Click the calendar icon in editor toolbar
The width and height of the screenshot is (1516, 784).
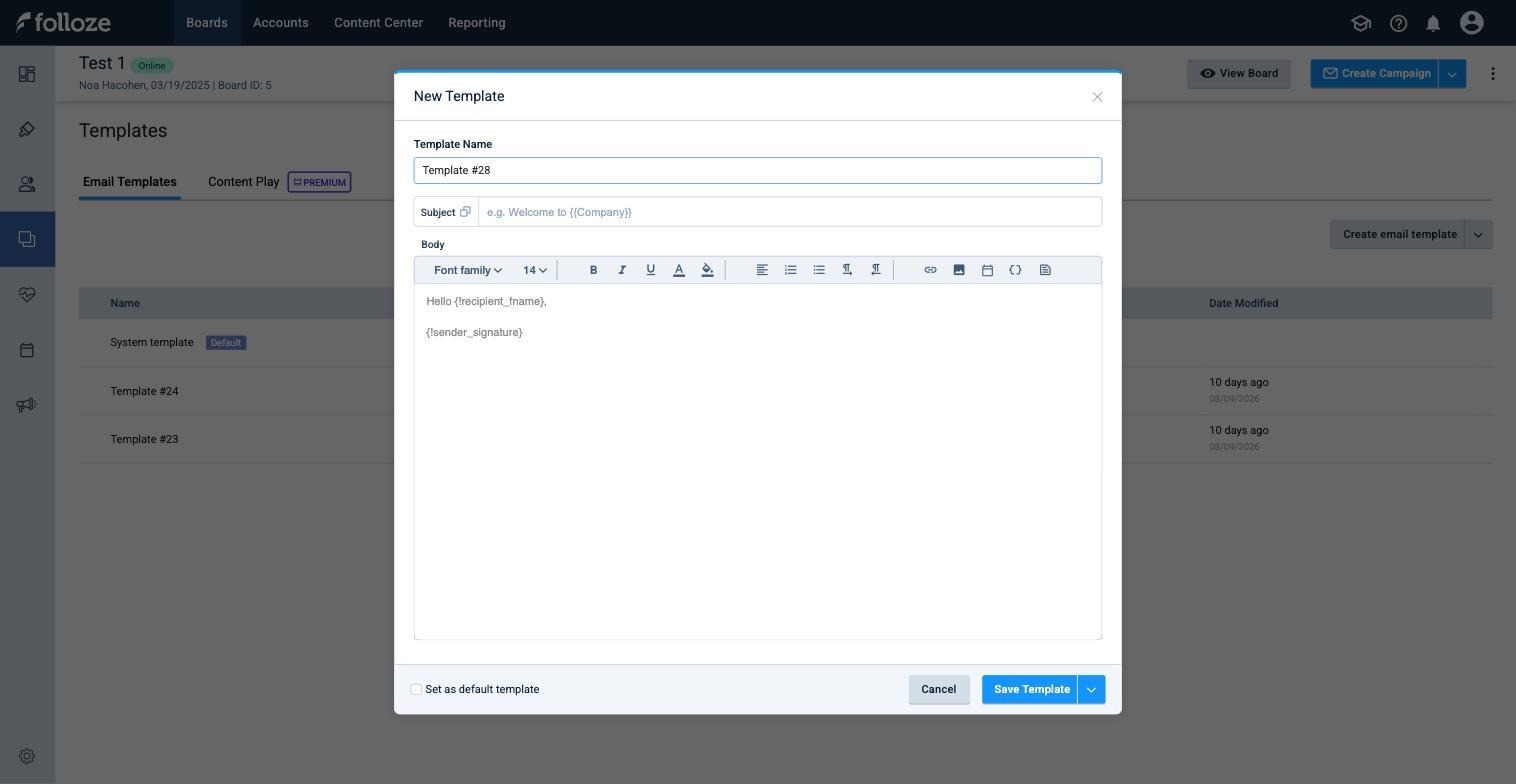[x=987, y=270]
